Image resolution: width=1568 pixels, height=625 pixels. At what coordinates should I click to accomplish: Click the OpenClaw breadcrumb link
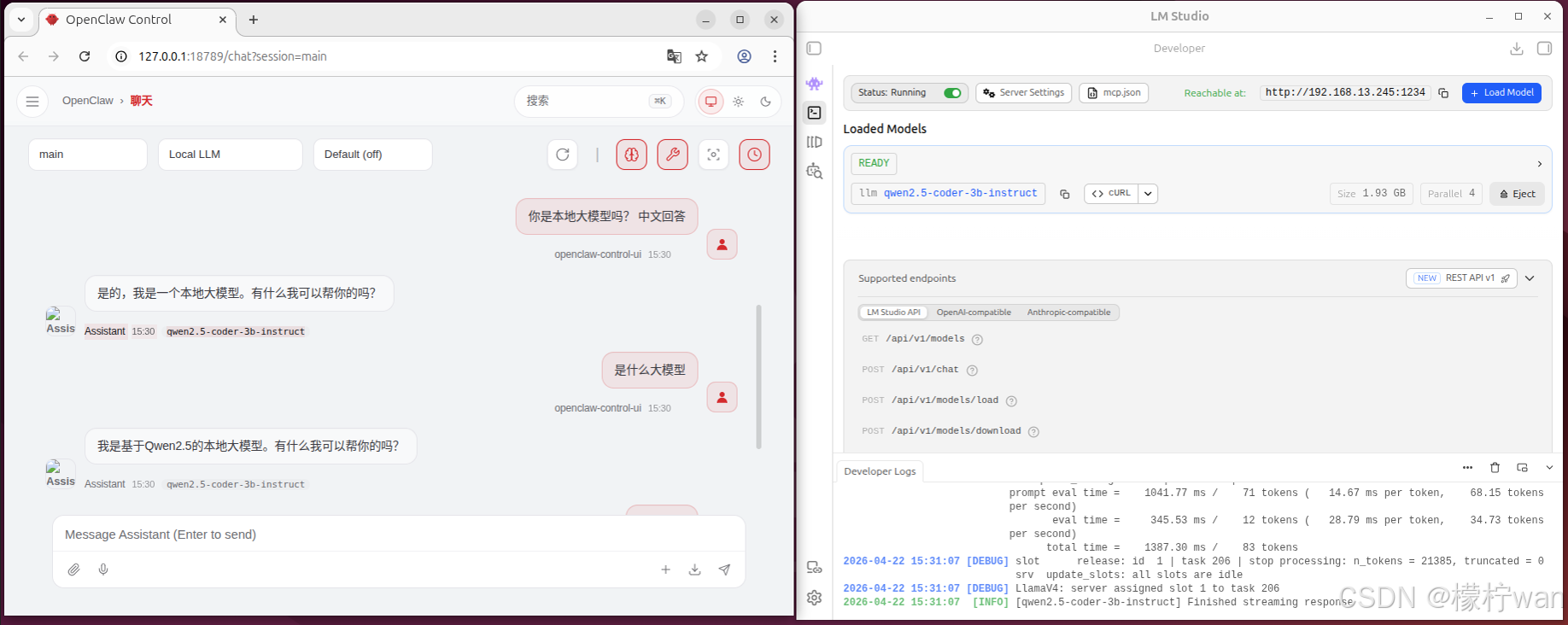pos(88,101)
